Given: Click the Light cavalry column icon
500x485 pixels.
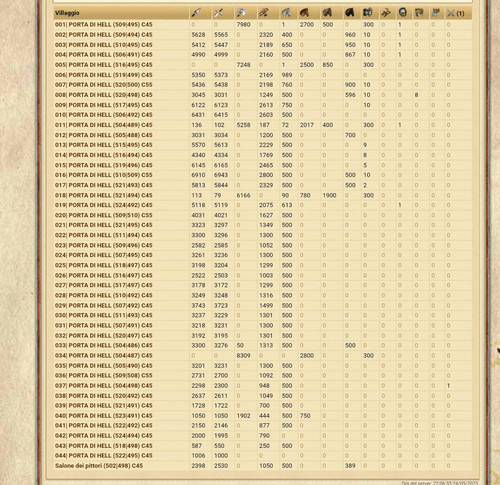Looking at the screenshot, I should click(x=305, y=13).
